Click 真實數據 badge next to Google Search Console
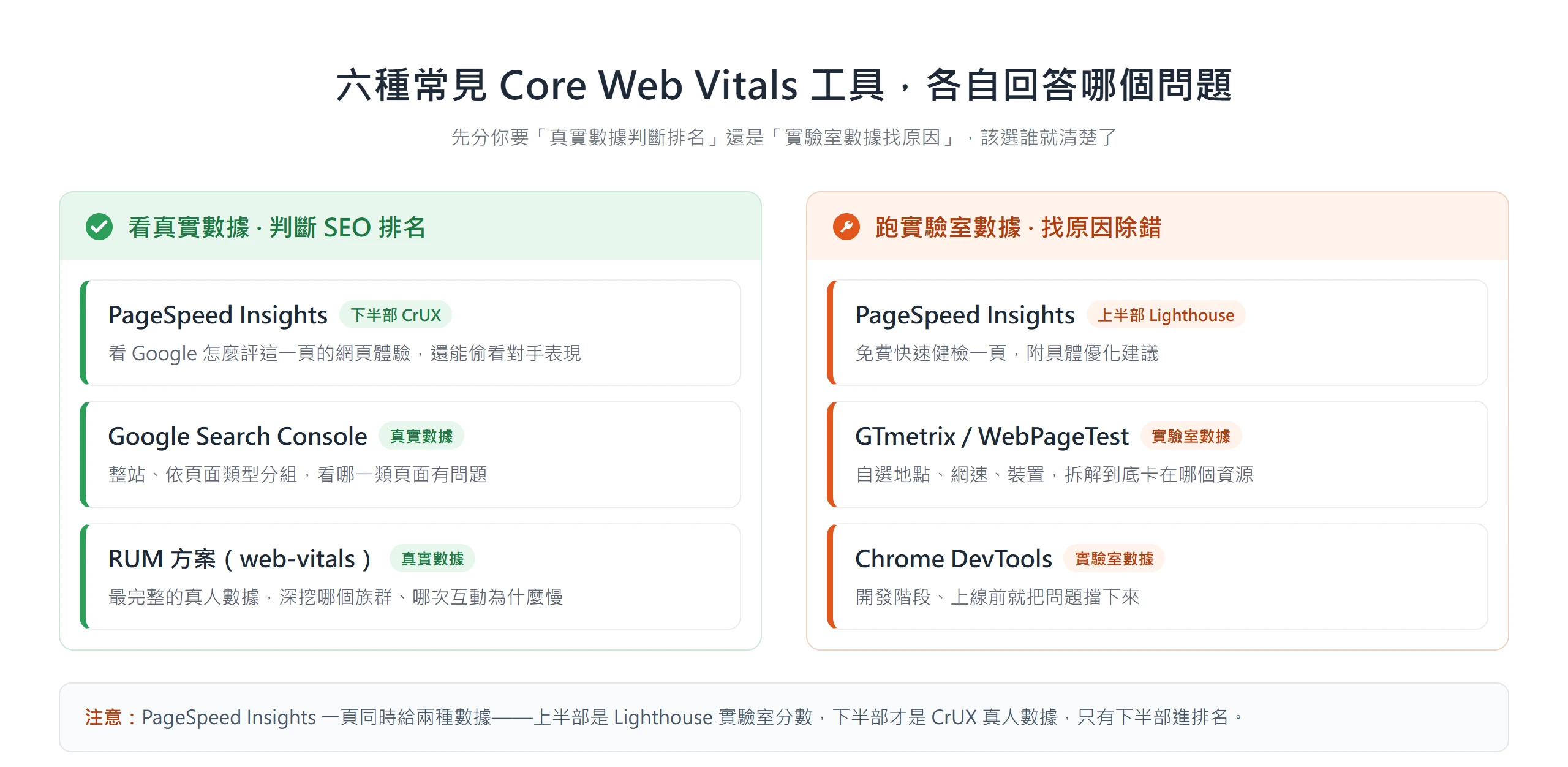The height and width of the screenshot is (767, 1568). pyautogui.click(x=421, y=436)
